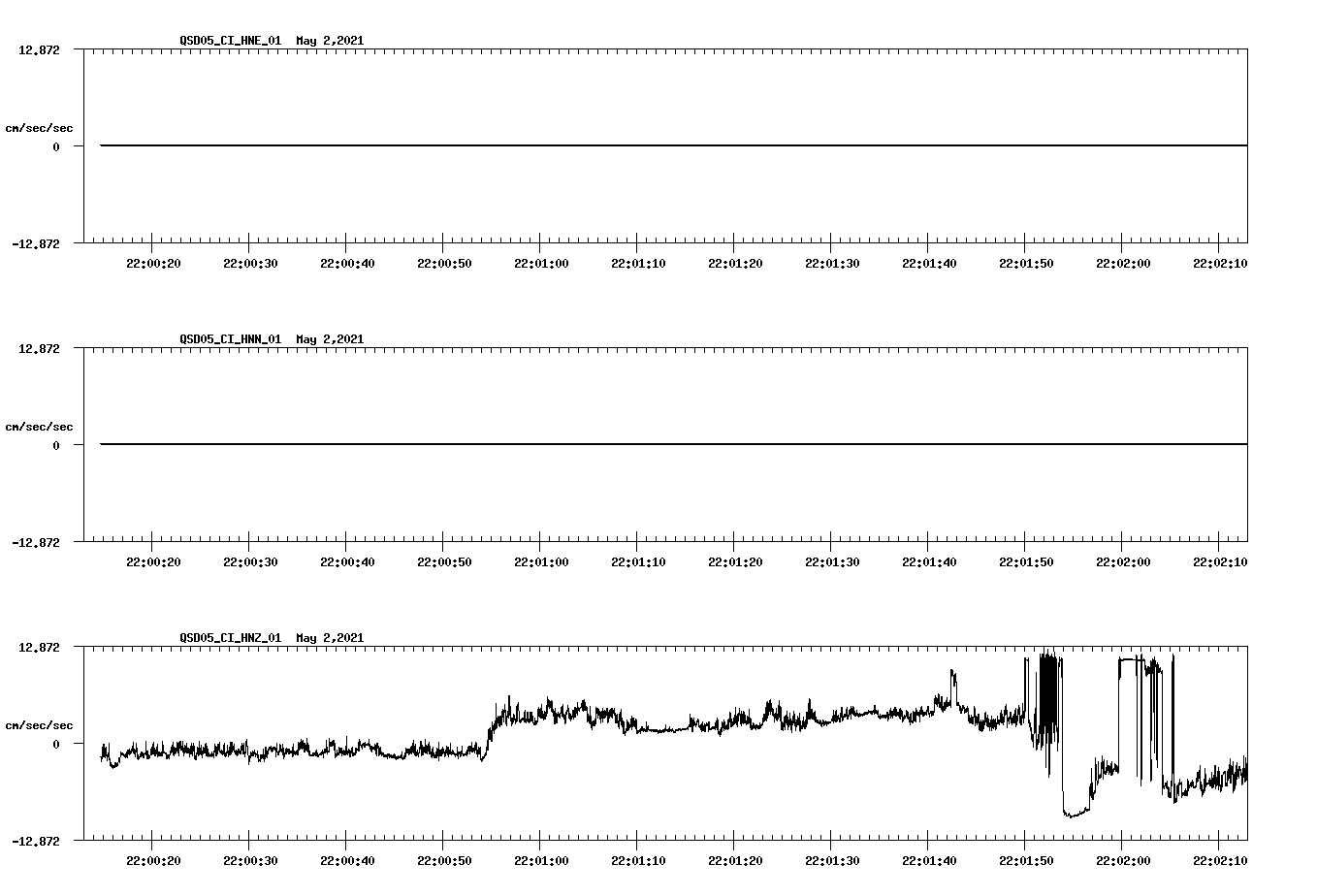Image resolution: width=1317 pixels, height=896 pixels.
Task: Select the May 2,2021 date on top plot
Action: click(x=330, y=41)
